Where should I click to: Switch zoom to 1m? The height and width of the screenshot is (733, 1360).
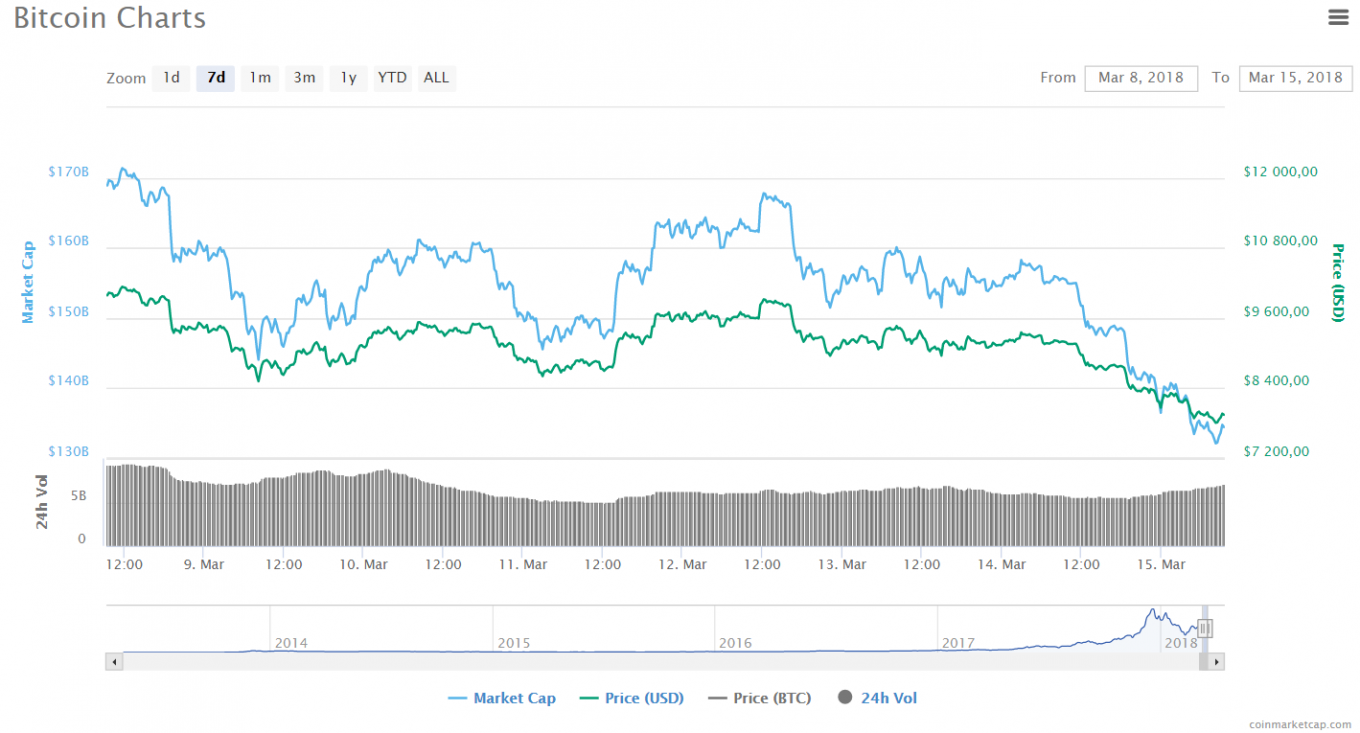pos(260,78)
